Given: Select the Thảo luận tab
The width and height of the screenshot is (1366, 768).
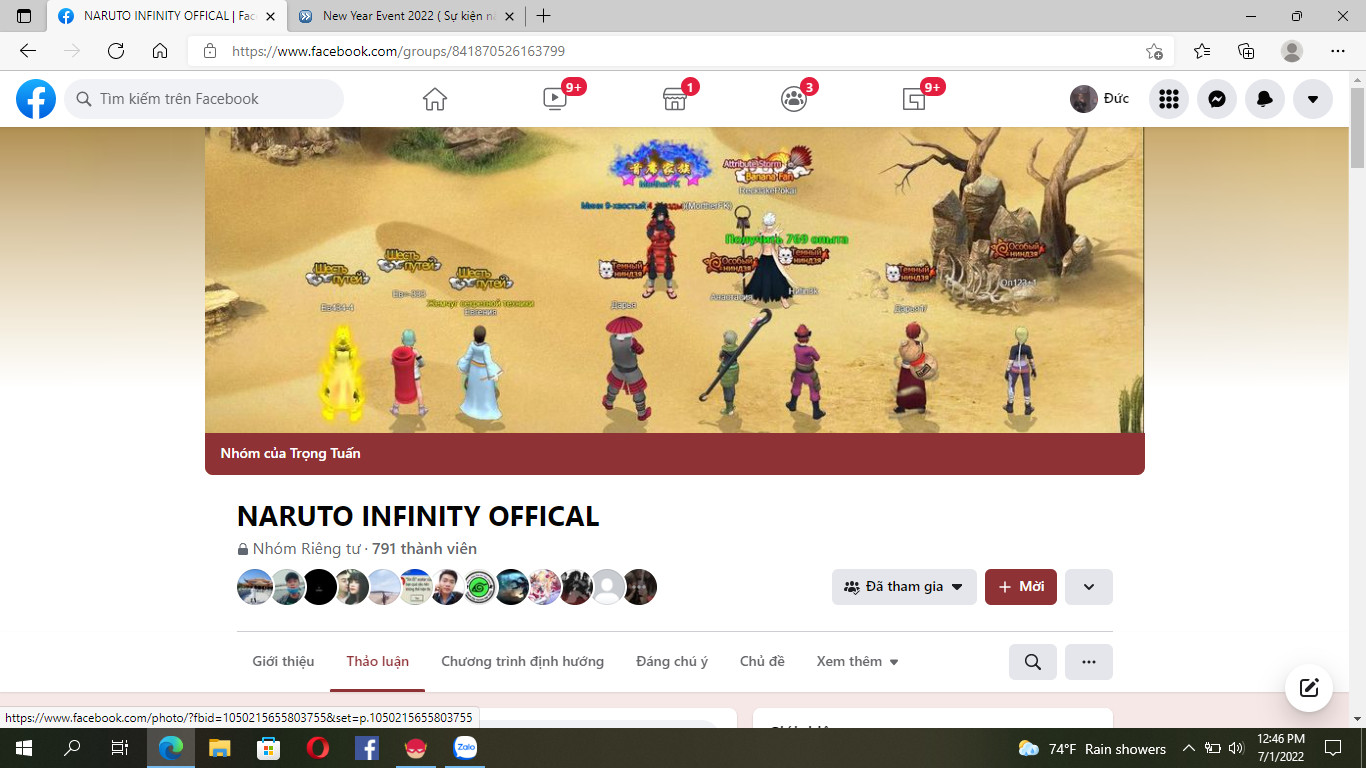Looking at the screenshot, I should click(x=378, y=662).
